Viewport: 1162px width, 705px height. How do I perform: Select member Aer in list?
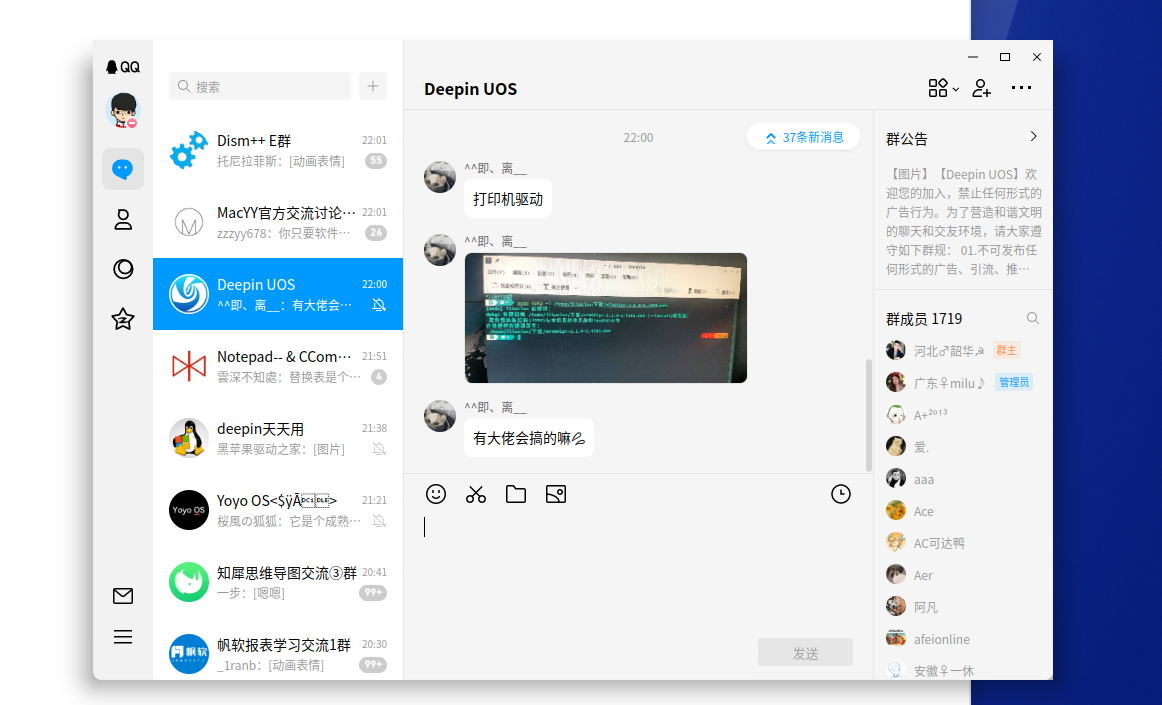tap(963, 574)
